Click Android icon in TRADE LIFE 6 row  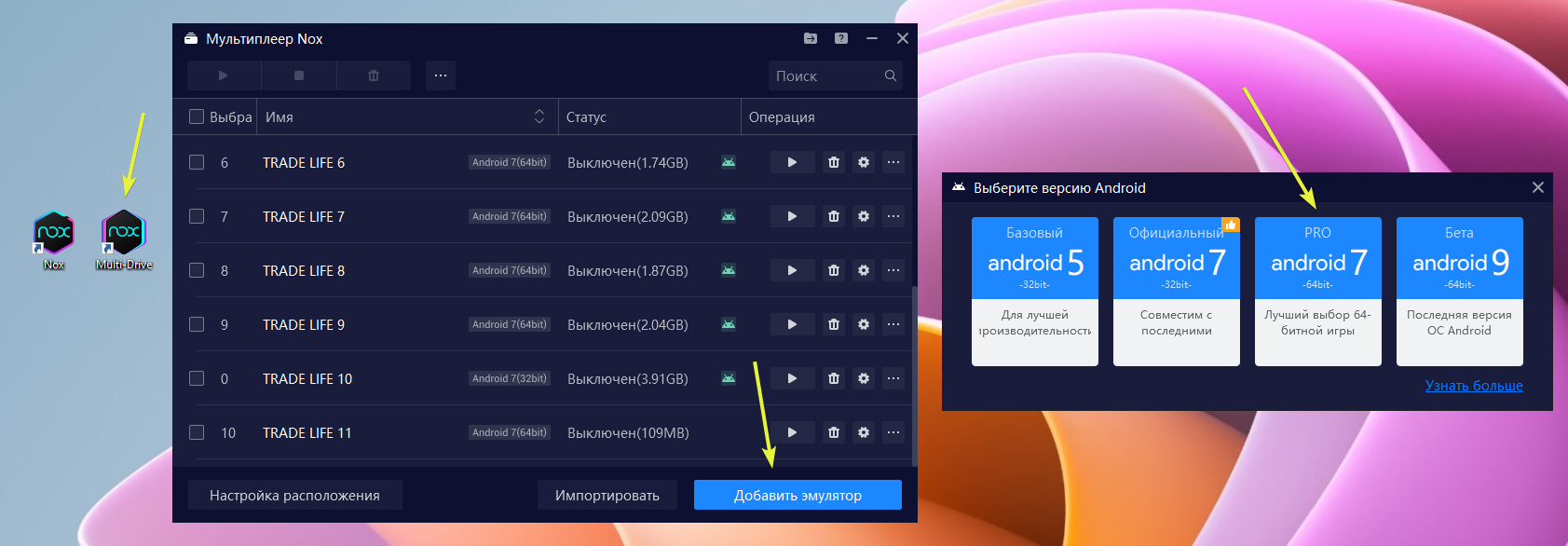tap(729, 162)
